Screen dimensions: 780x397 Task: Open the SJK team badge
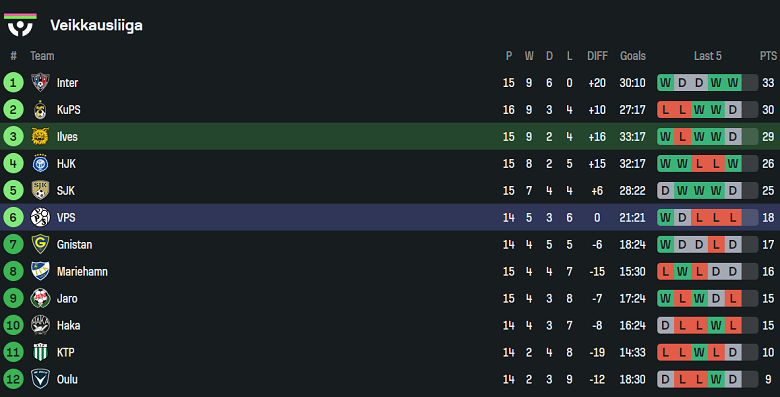pos(40,190)
